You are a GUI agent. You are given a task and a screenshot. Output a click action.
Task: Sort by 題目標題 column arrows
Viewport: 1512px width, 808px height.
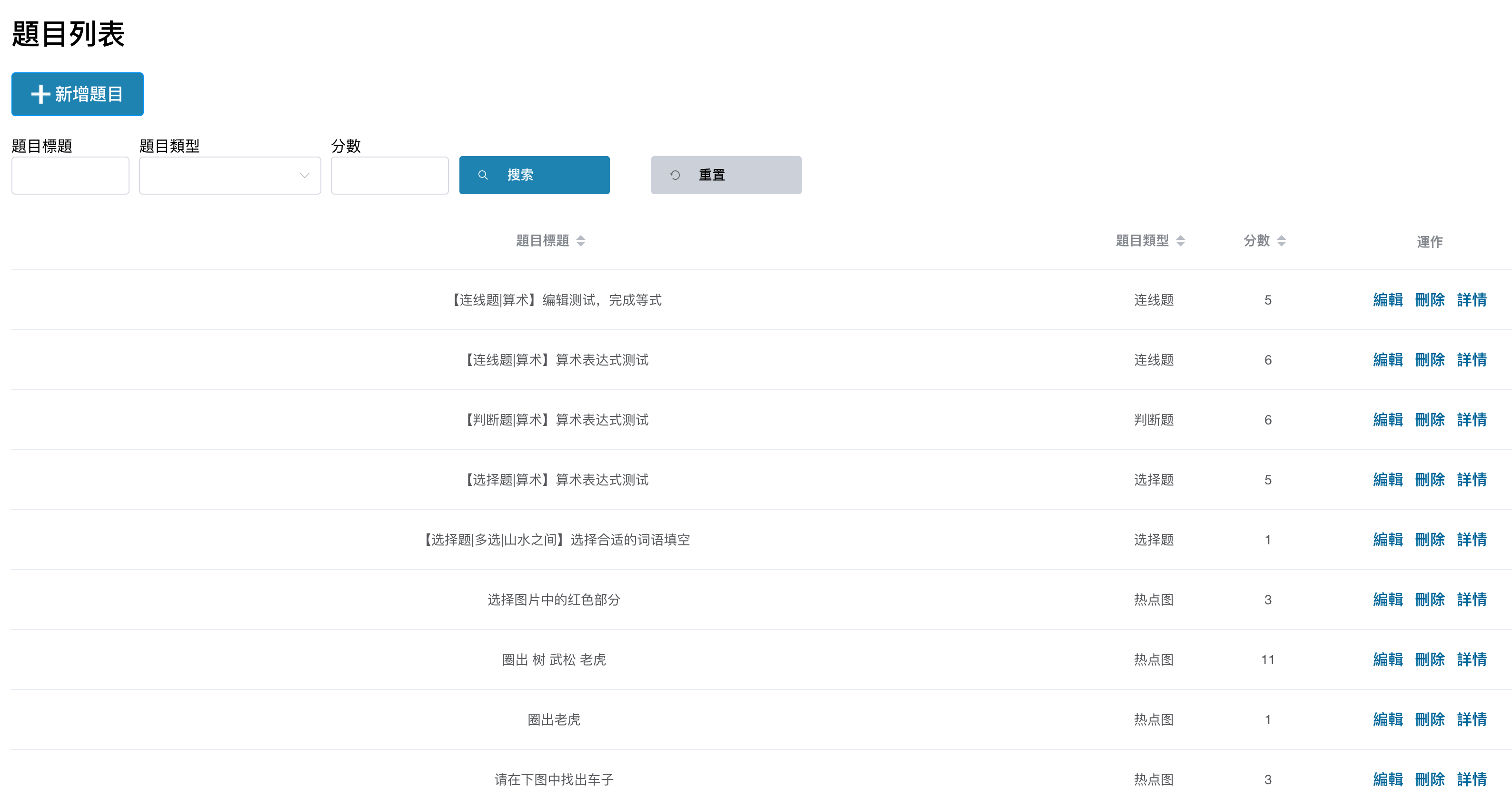click(x=580, y=241)
